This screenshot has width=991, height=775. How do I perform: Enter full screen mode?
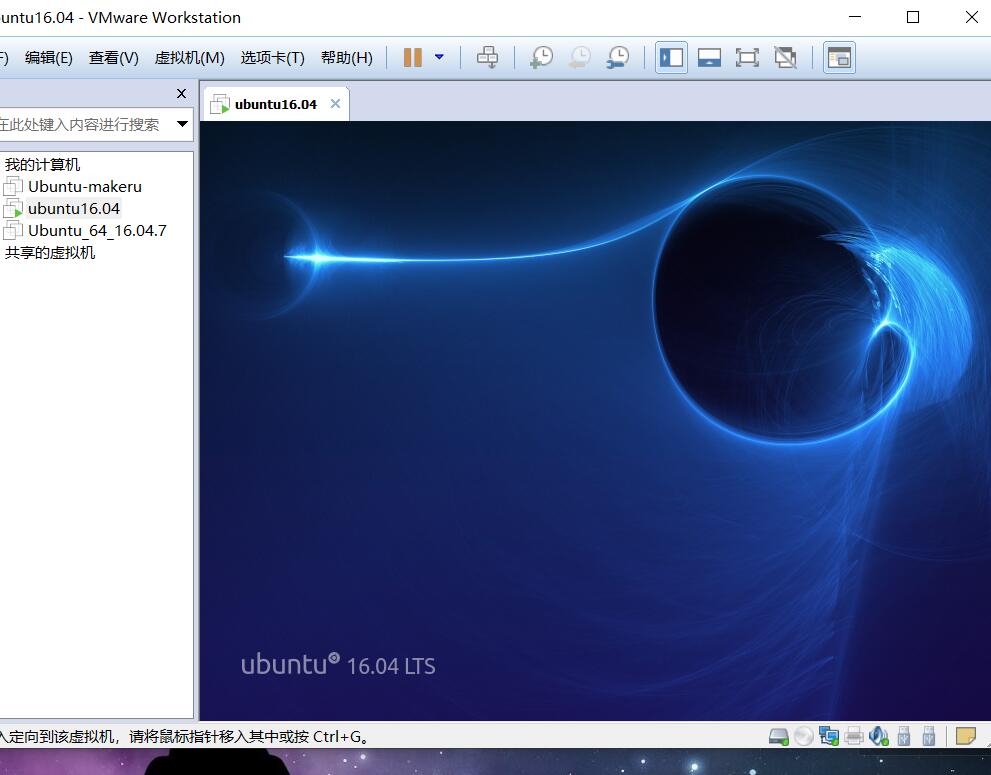[x=746, y=57]
